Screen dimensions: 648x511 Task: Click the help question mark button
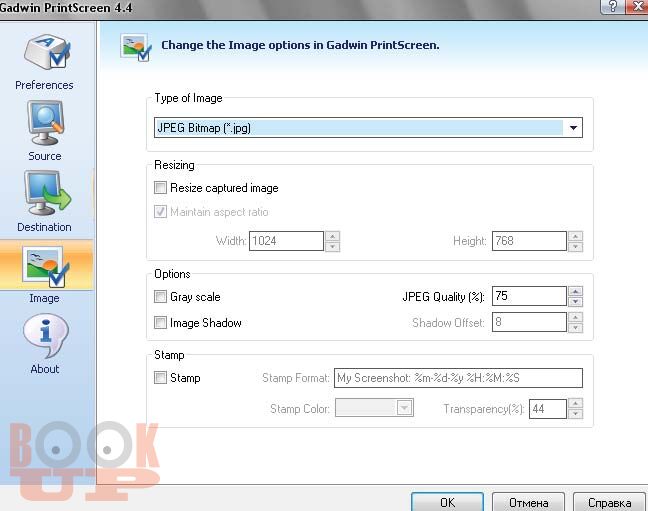[613, 6]
